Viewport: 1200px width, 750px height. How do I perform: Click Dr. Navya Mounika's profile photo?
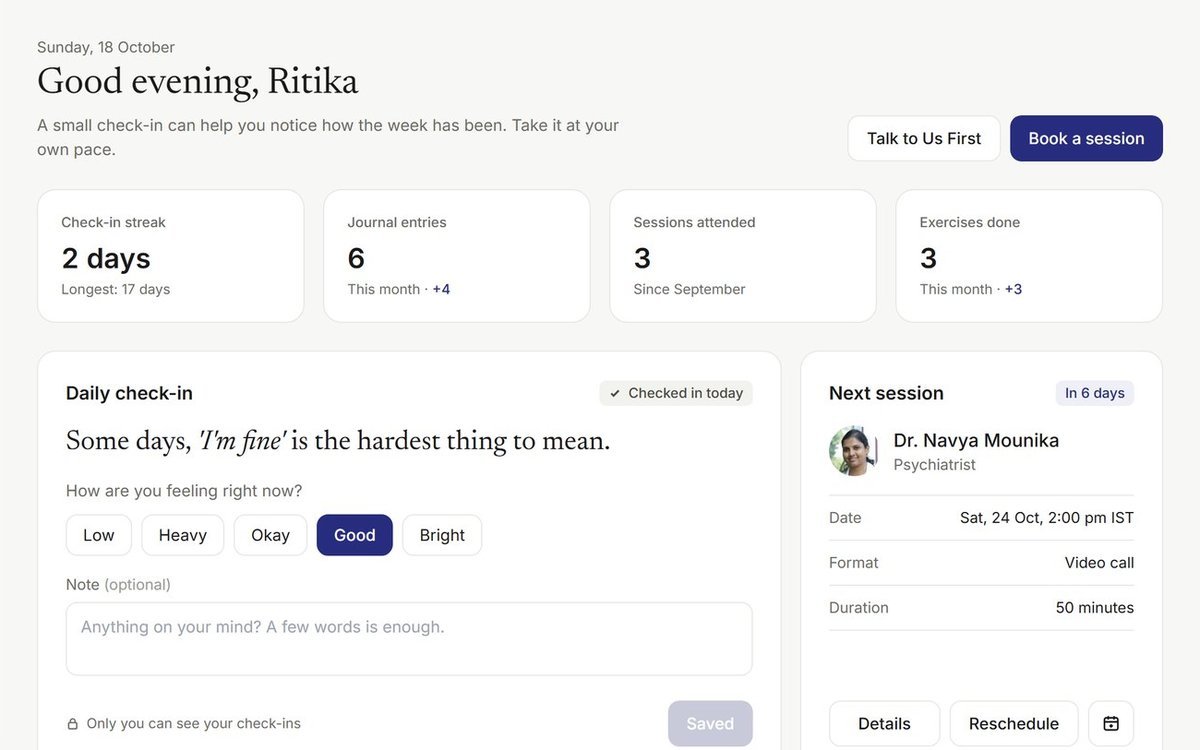[x=853, y=451]
